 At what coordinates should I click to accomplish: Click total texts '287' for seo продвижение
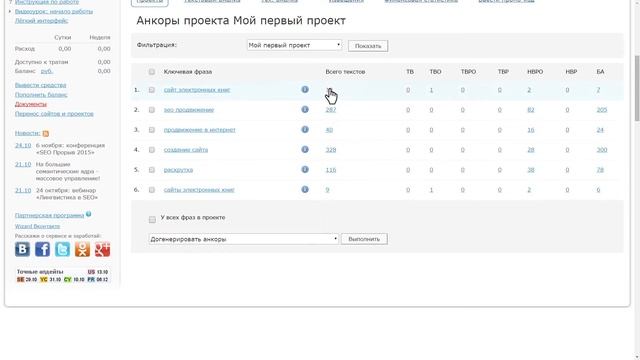[x=331, y=110]
